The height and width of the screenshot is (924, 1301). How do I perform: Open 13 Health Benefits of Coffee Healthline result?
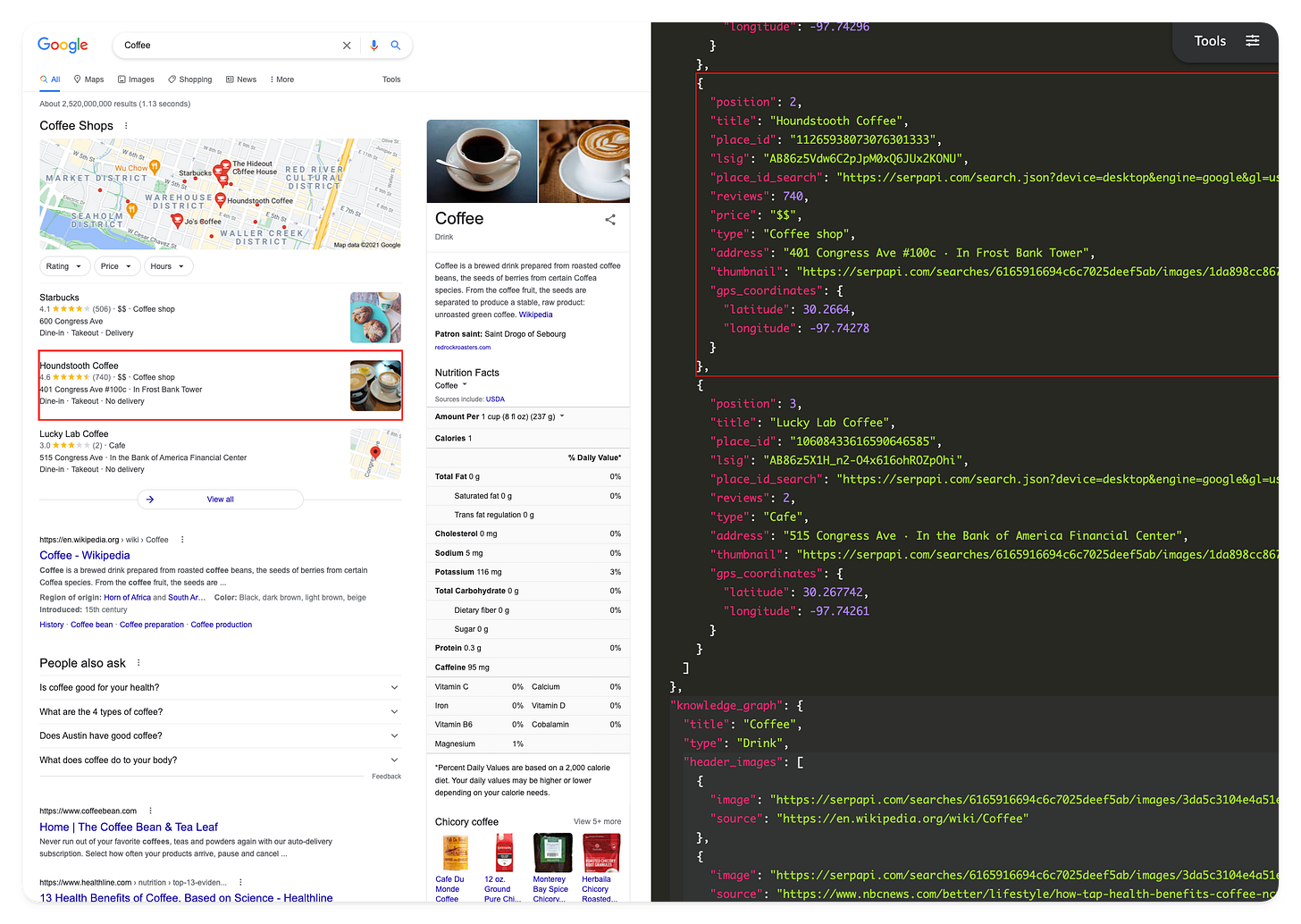click(x=186, y=898)
